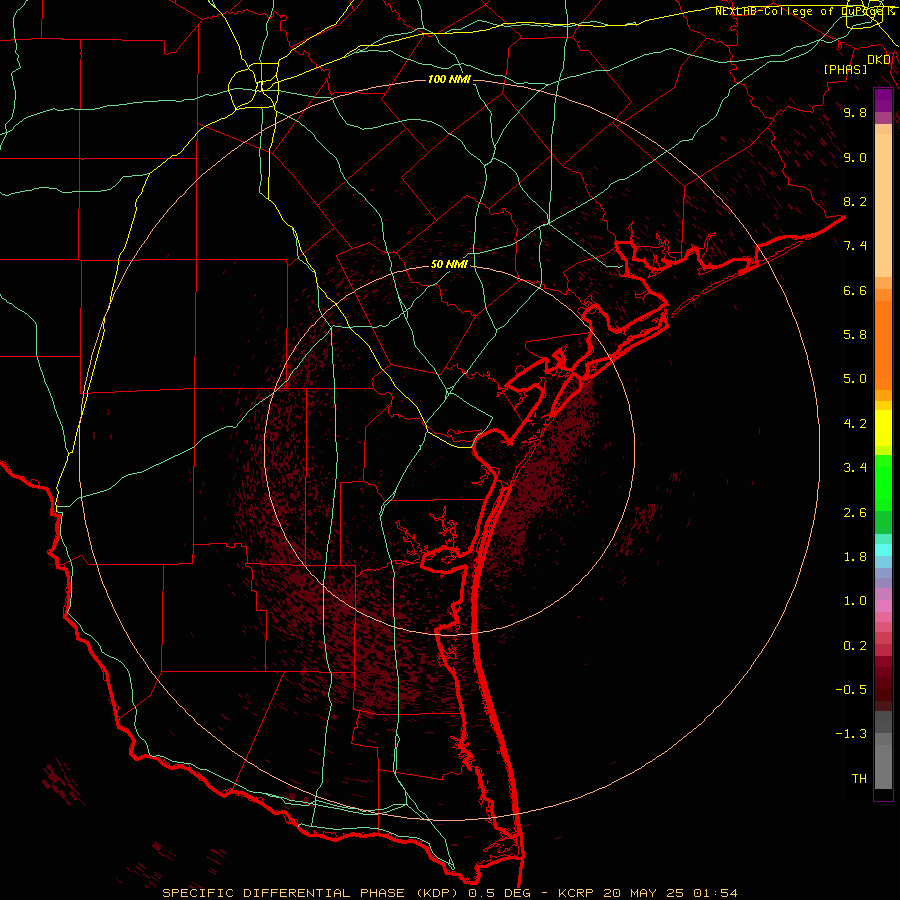Image resolution: width=900 pixels, height=900 pixels.
Task: Click the 7.4 value on color scale
Action: point(855,246)
